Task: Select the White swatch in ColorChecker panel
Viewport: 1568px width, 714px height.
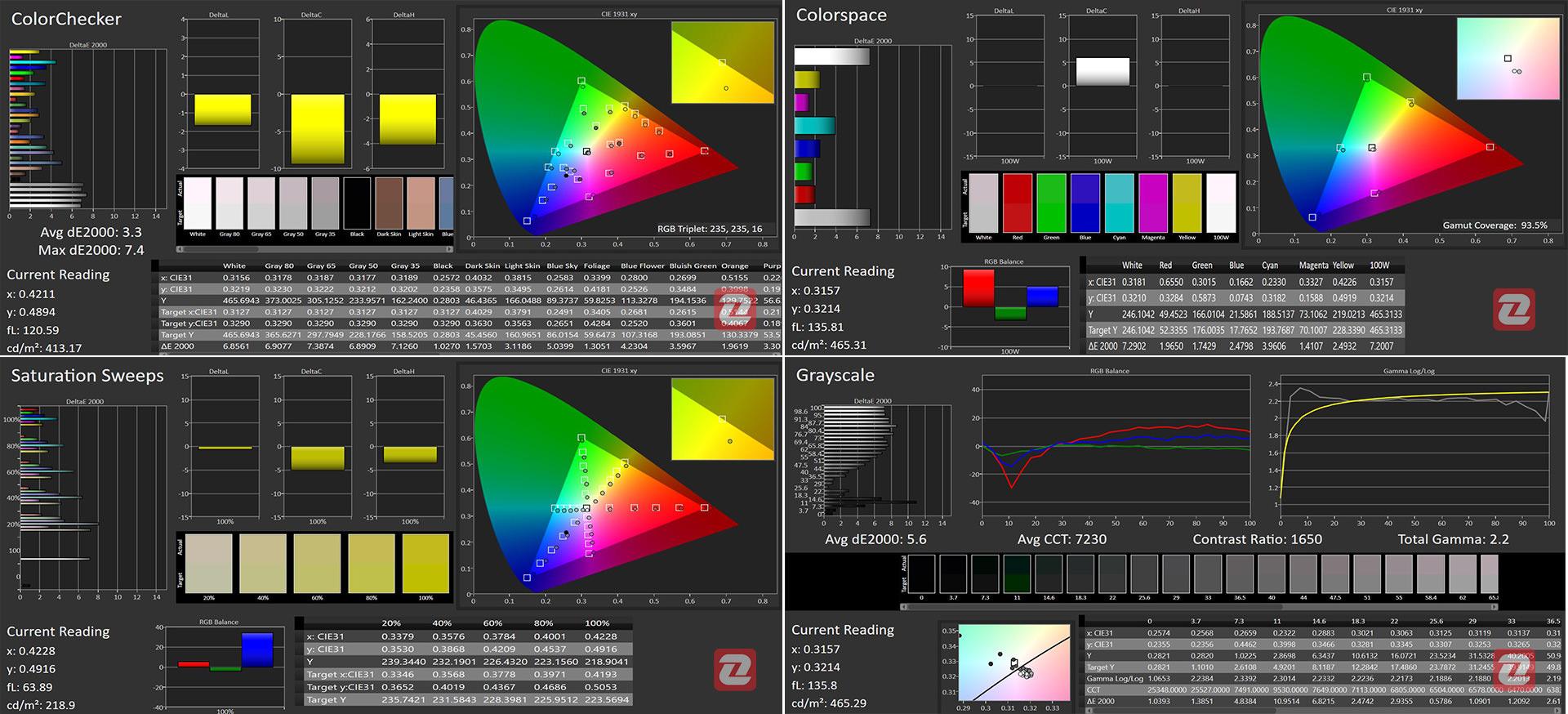Action: coord(198,203)
